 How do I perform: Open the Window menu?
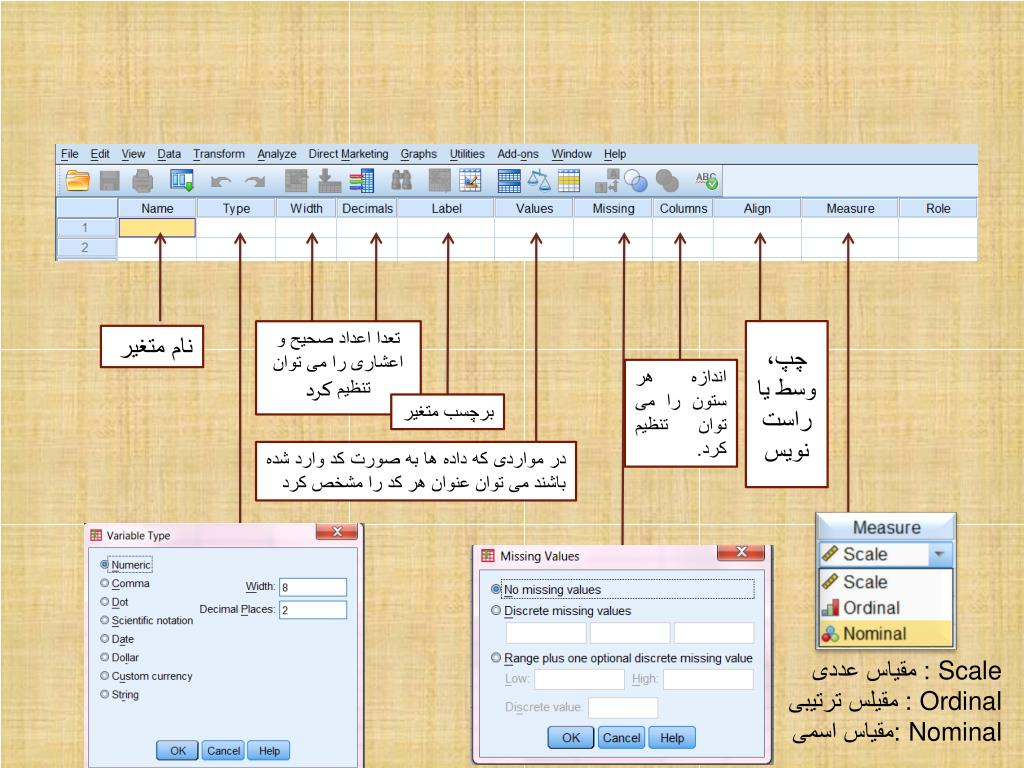click(571, 154)
